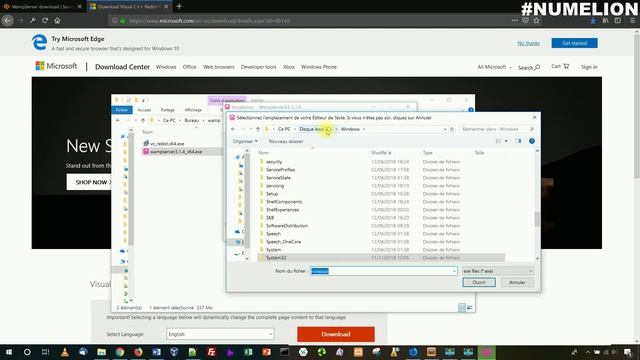Open Affichage tab in Explorer window

point(193,110)
